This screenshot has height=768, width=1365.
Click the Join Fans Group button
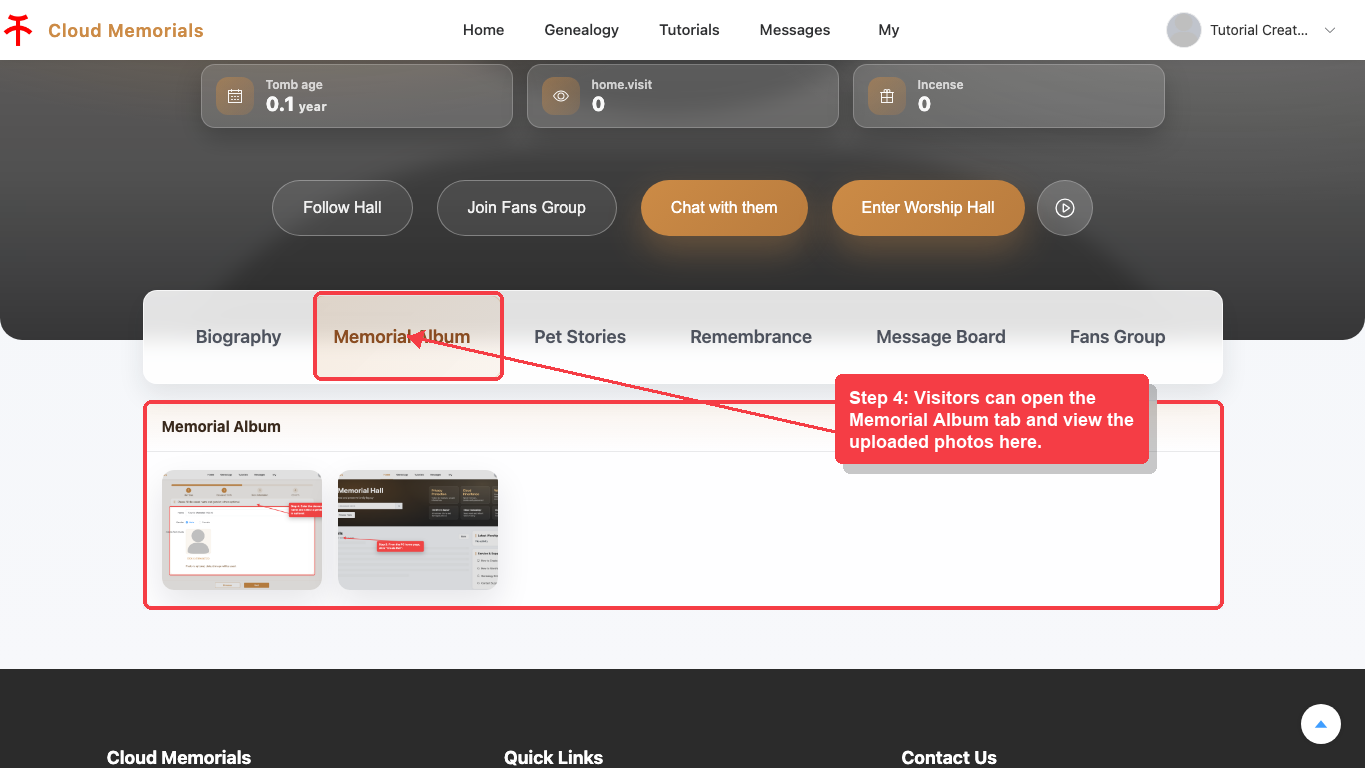(526, 208)
